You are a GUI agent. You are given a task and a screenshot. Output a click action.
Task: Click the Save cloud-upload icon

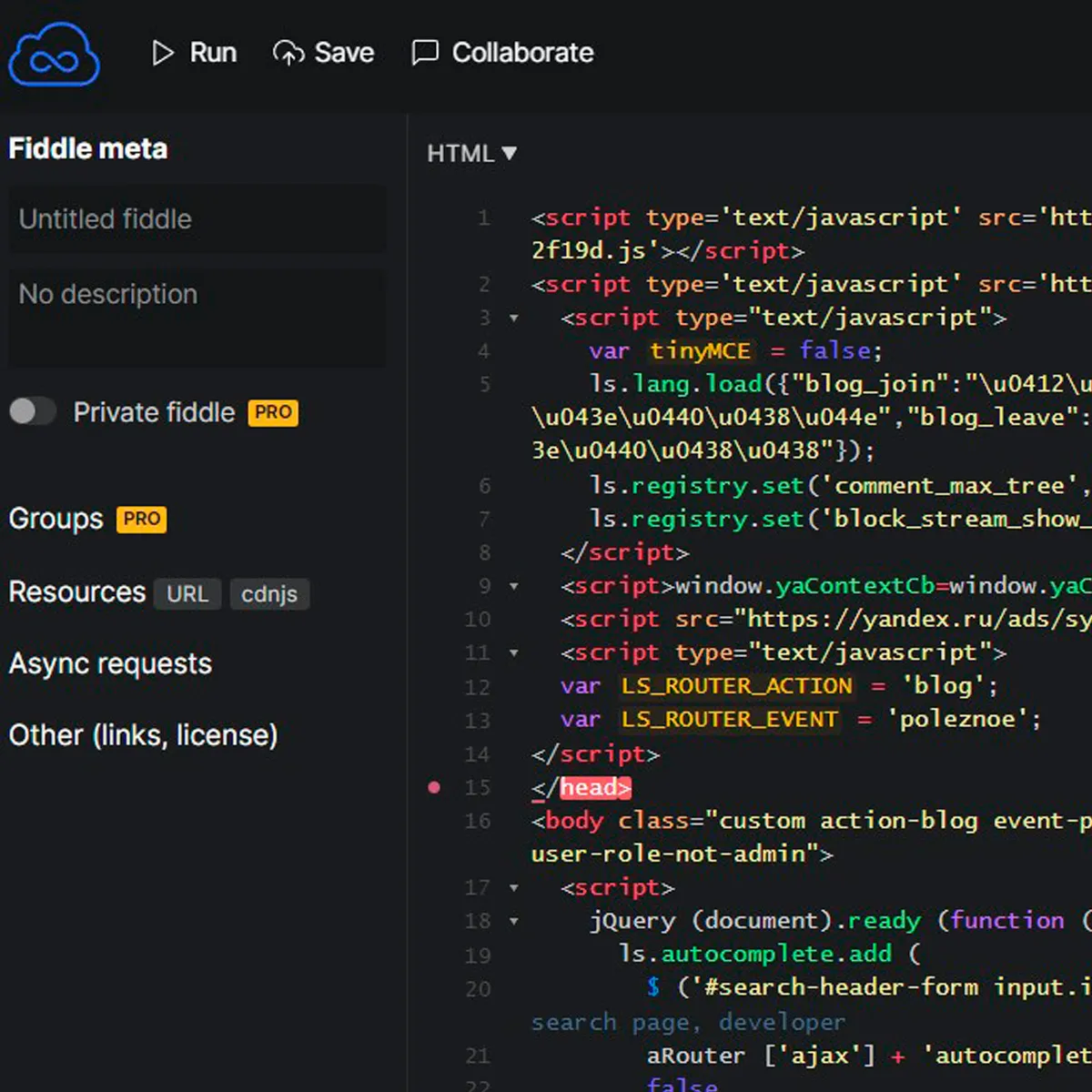pos(288,54)
